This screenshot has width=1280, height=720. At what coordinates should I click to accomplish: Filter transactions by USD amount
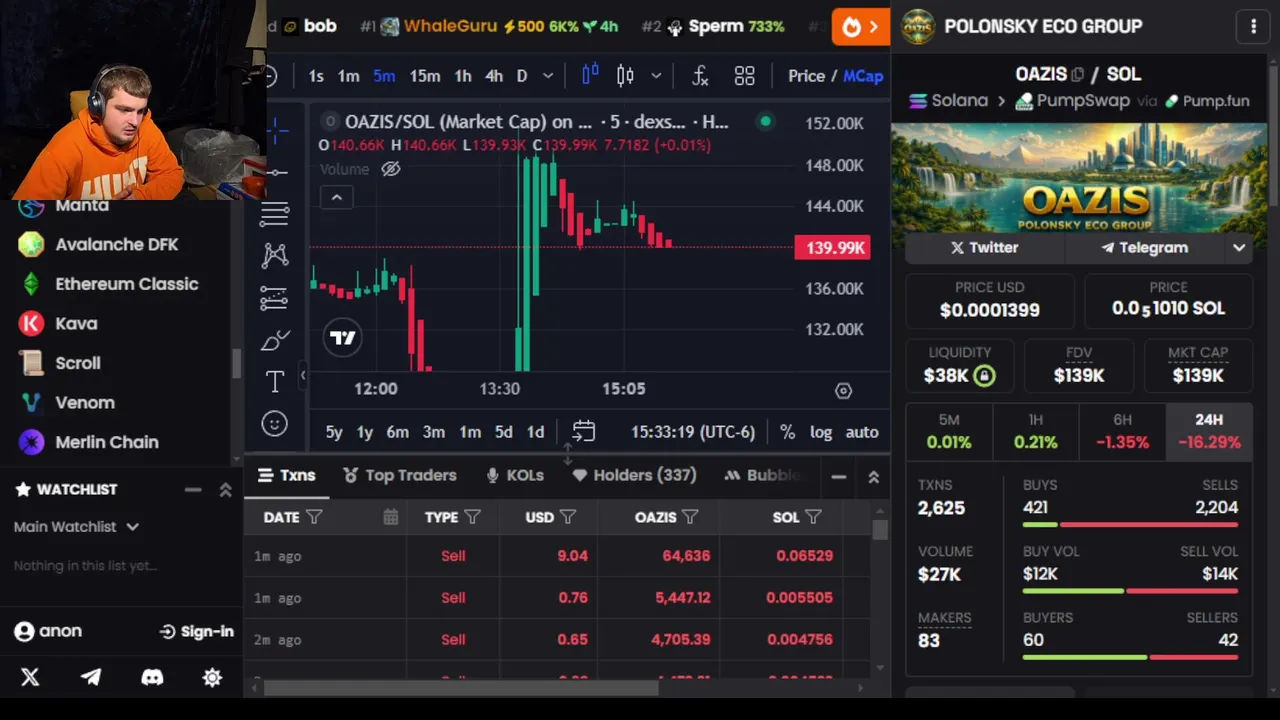(568, 517)
